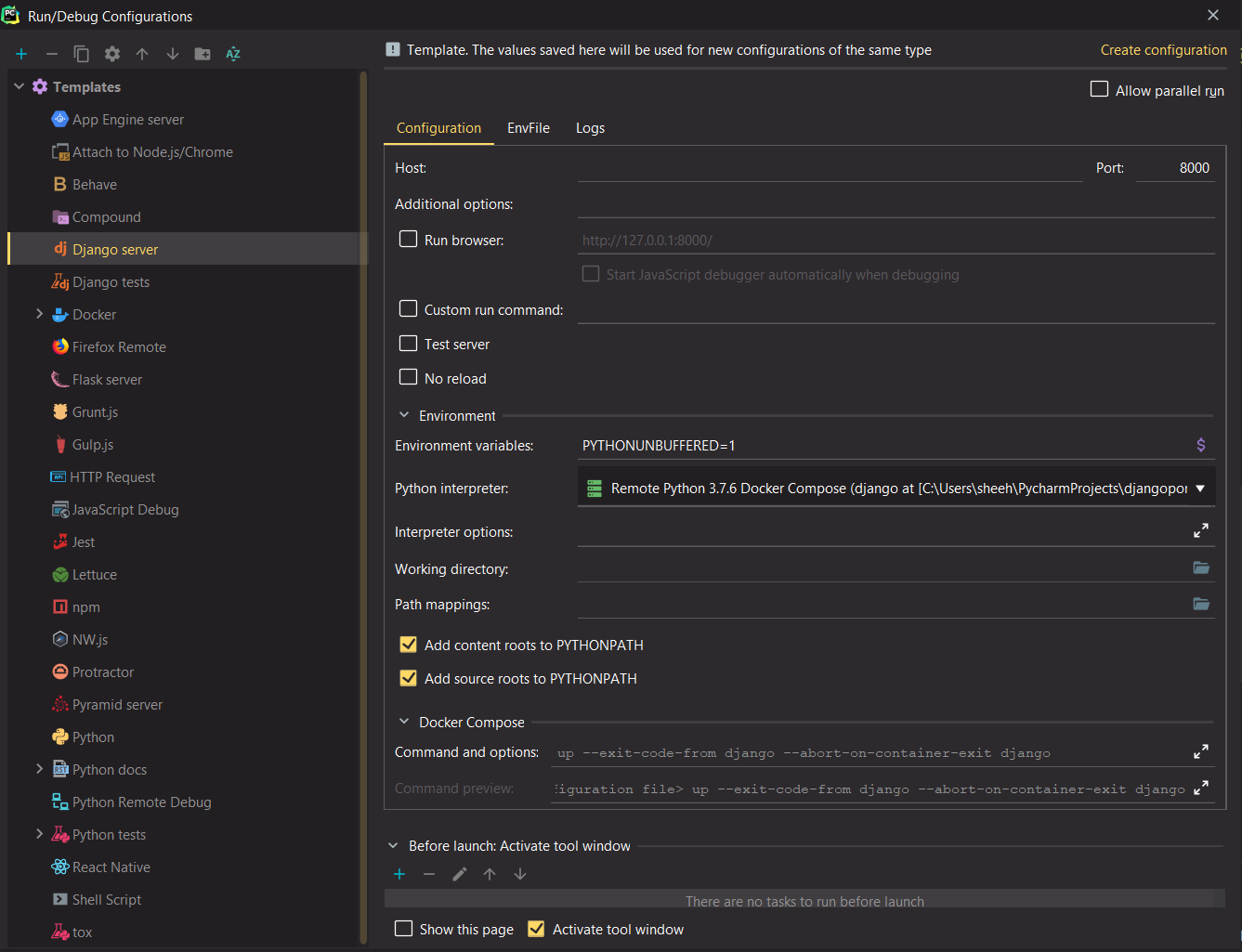Screen dimensions: 1242x952
Task: Enable Allow parallel run
Action: coord(1099,89)
